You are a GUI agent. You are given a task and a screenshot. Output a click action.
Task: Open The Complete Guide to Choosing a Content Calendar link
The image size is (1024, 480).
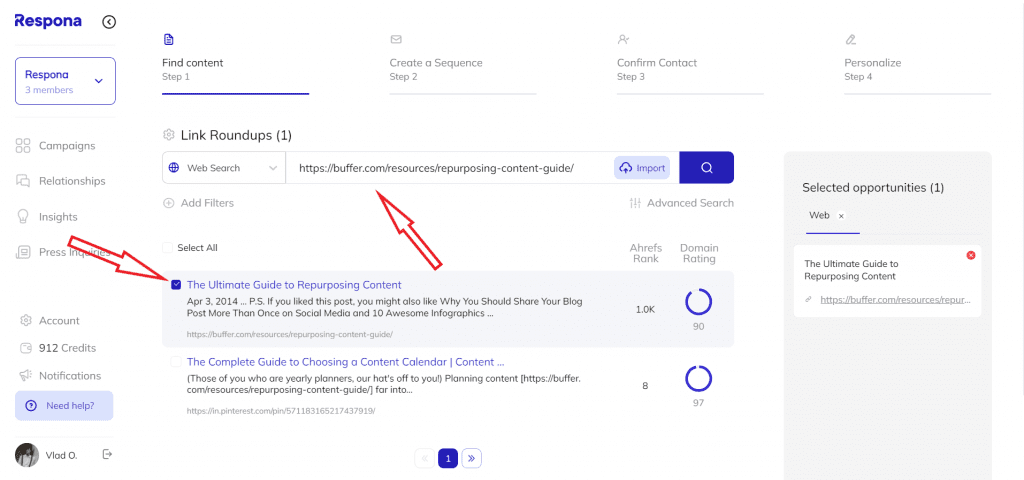[x=345, y=362]
